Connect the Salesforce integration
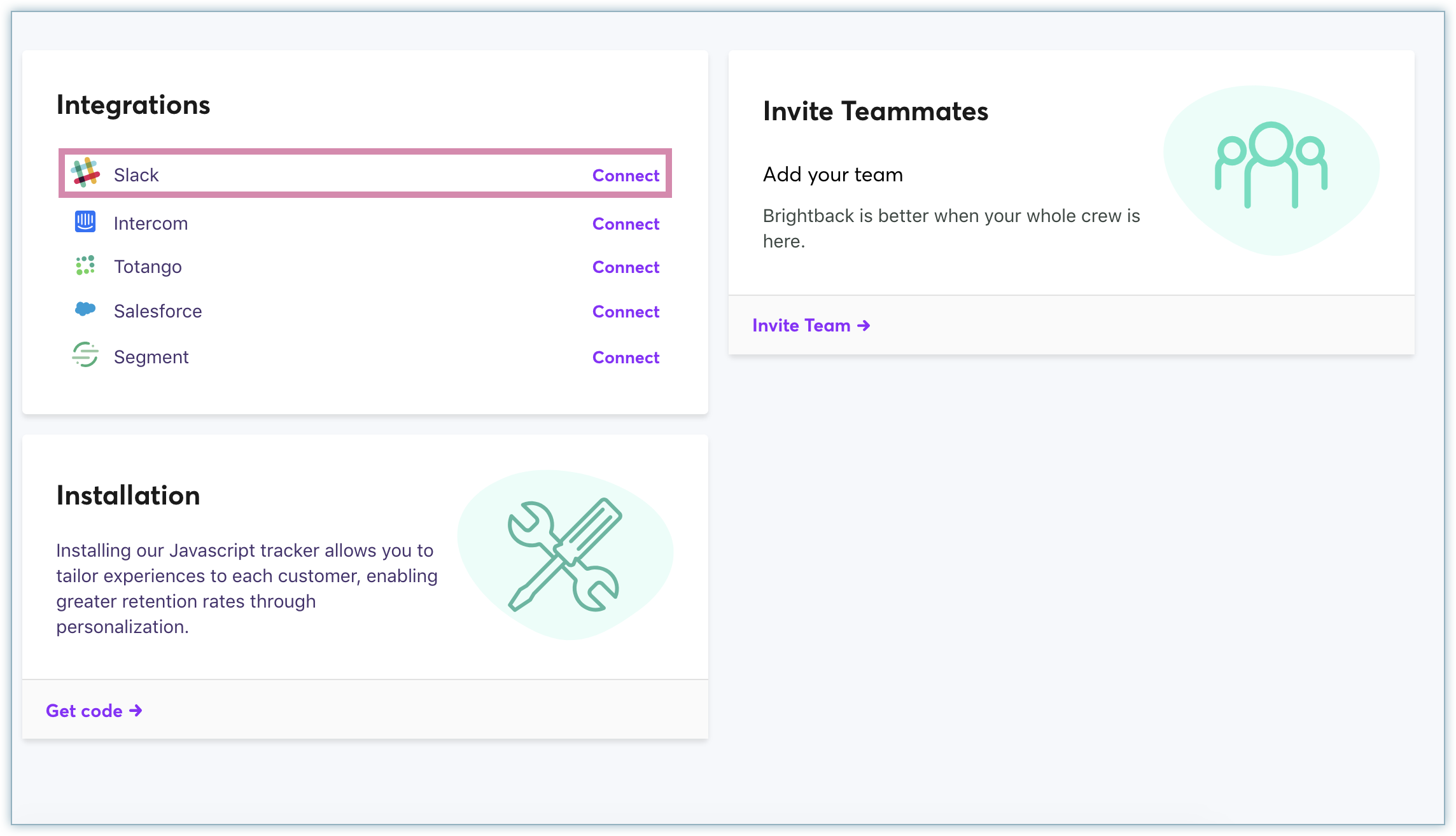 click(x=626, y=312)
